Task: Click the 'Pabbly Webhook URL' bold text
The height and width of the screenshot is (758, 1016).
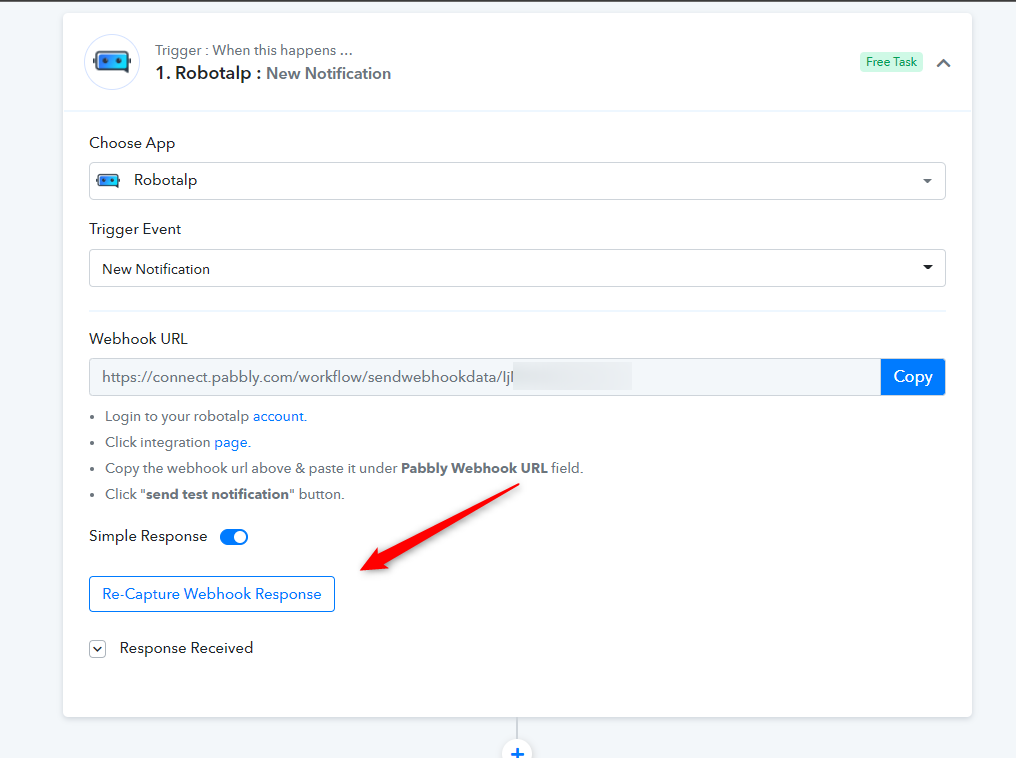Action: coord(474,468)
